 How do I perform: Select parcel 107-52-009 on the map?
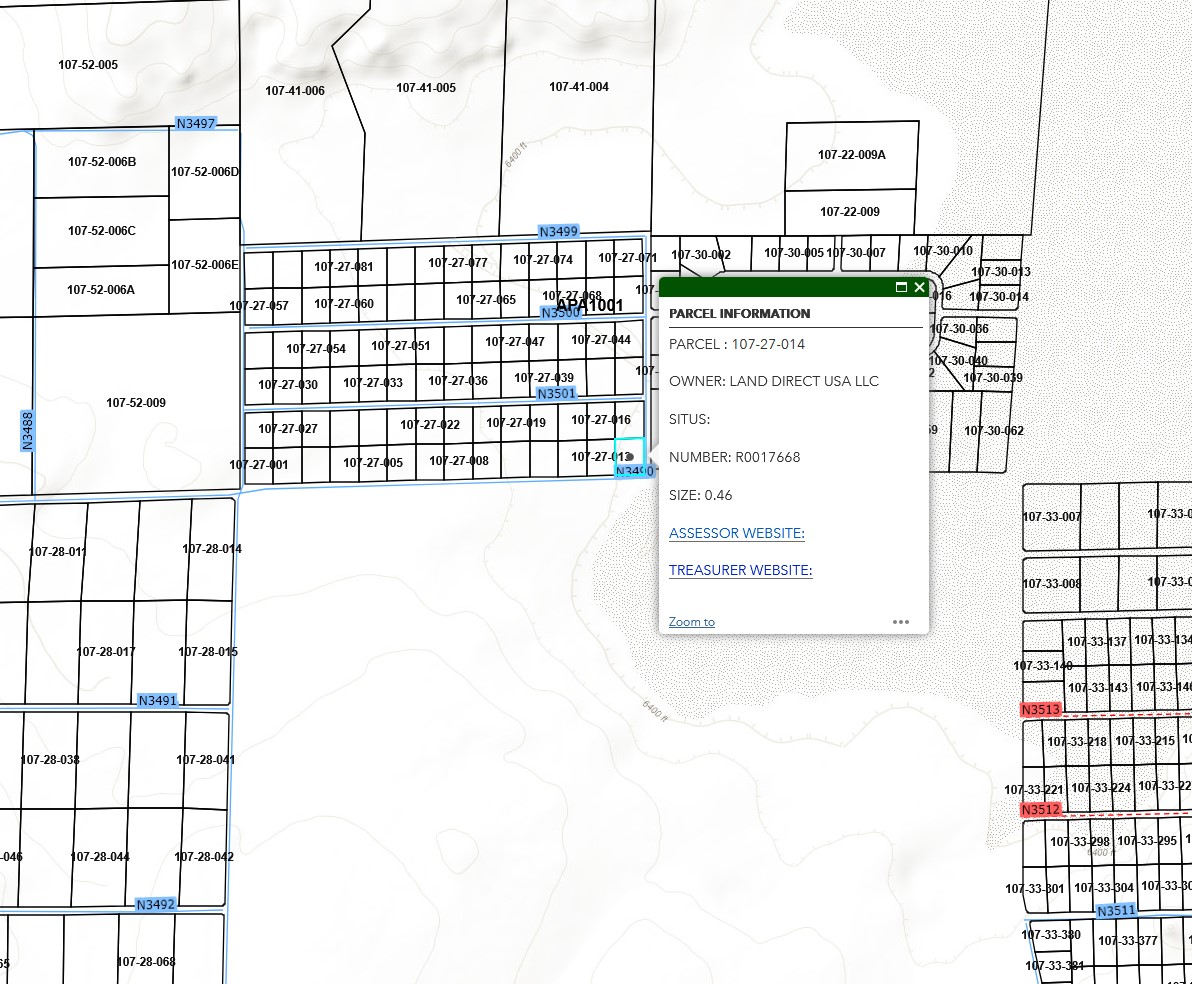[136, 403]
